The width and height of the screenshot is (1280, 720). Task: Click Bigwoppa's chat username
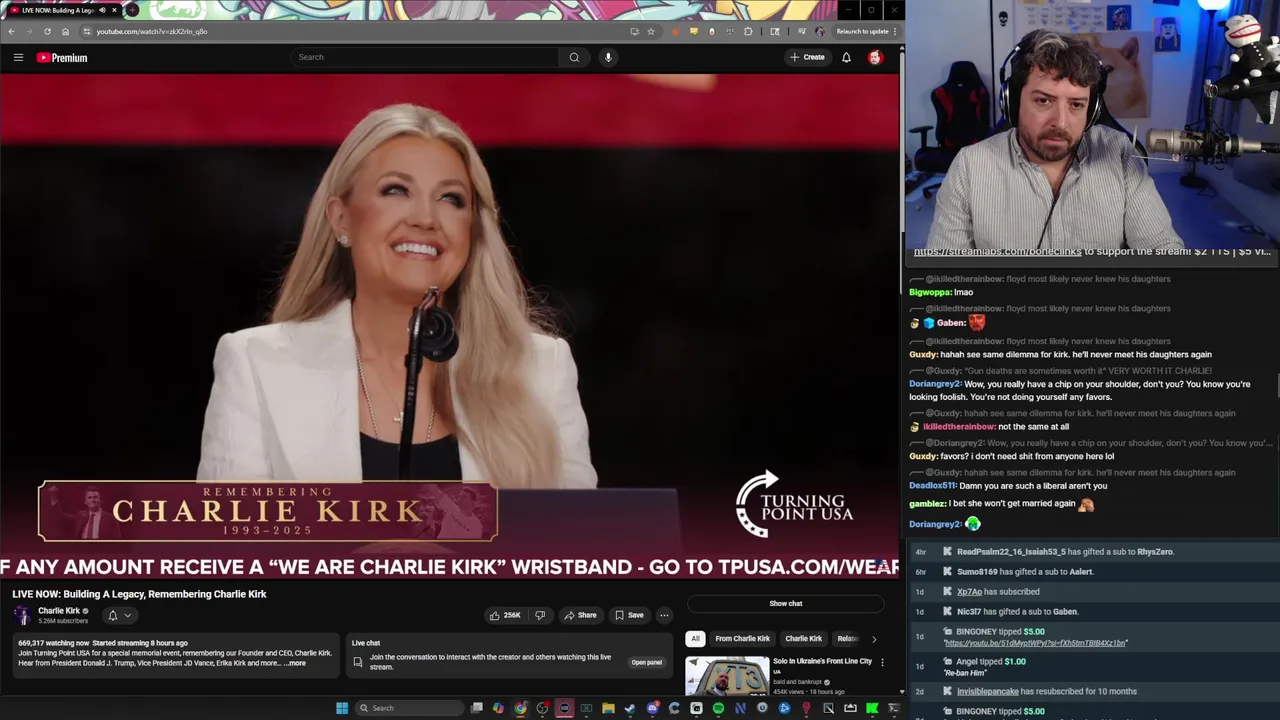[x=930, y=292]
